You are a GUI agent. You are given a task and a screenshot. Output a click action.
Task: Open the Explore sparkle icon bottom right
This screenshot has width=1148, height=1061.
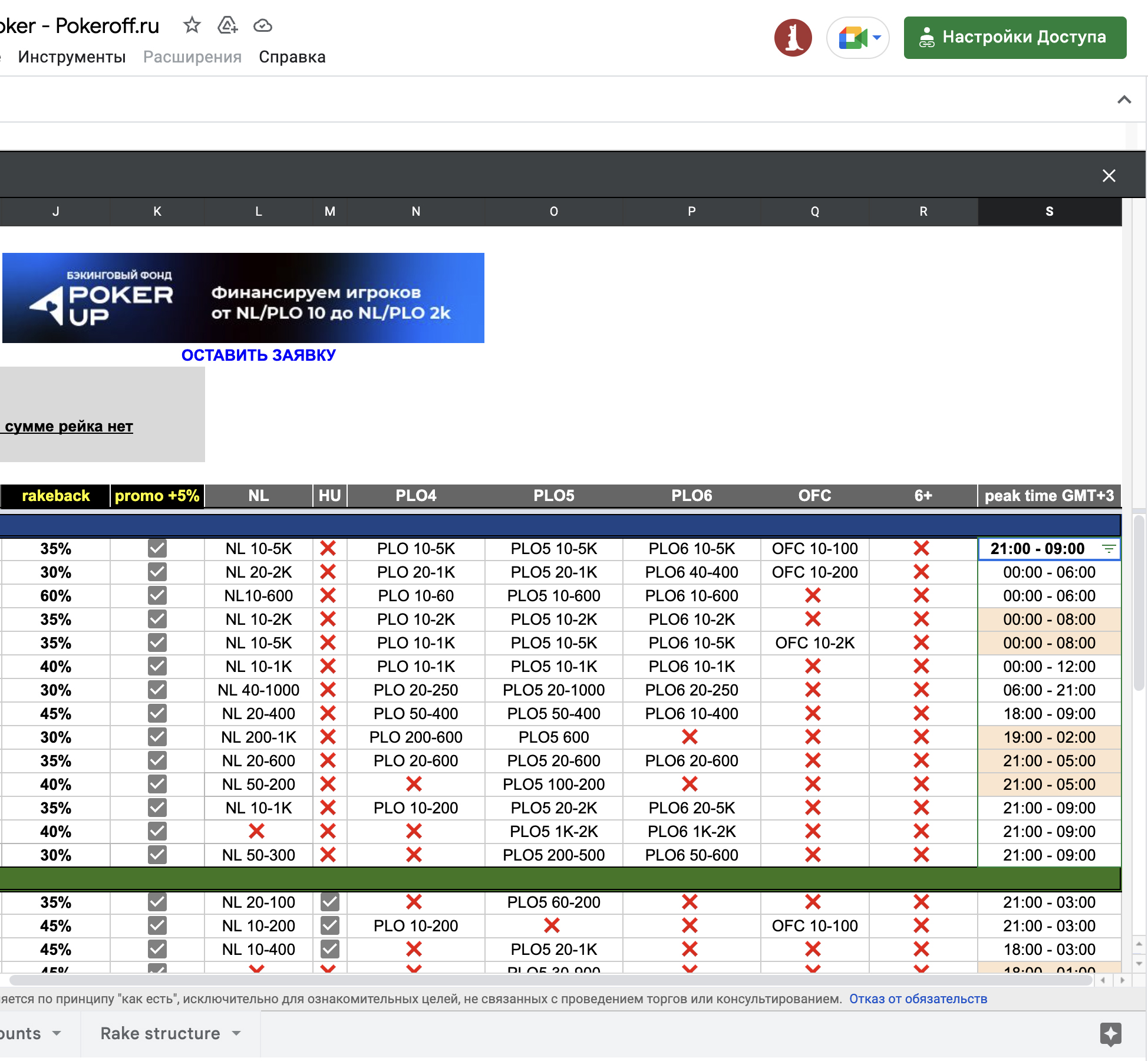point(1110,1034)
